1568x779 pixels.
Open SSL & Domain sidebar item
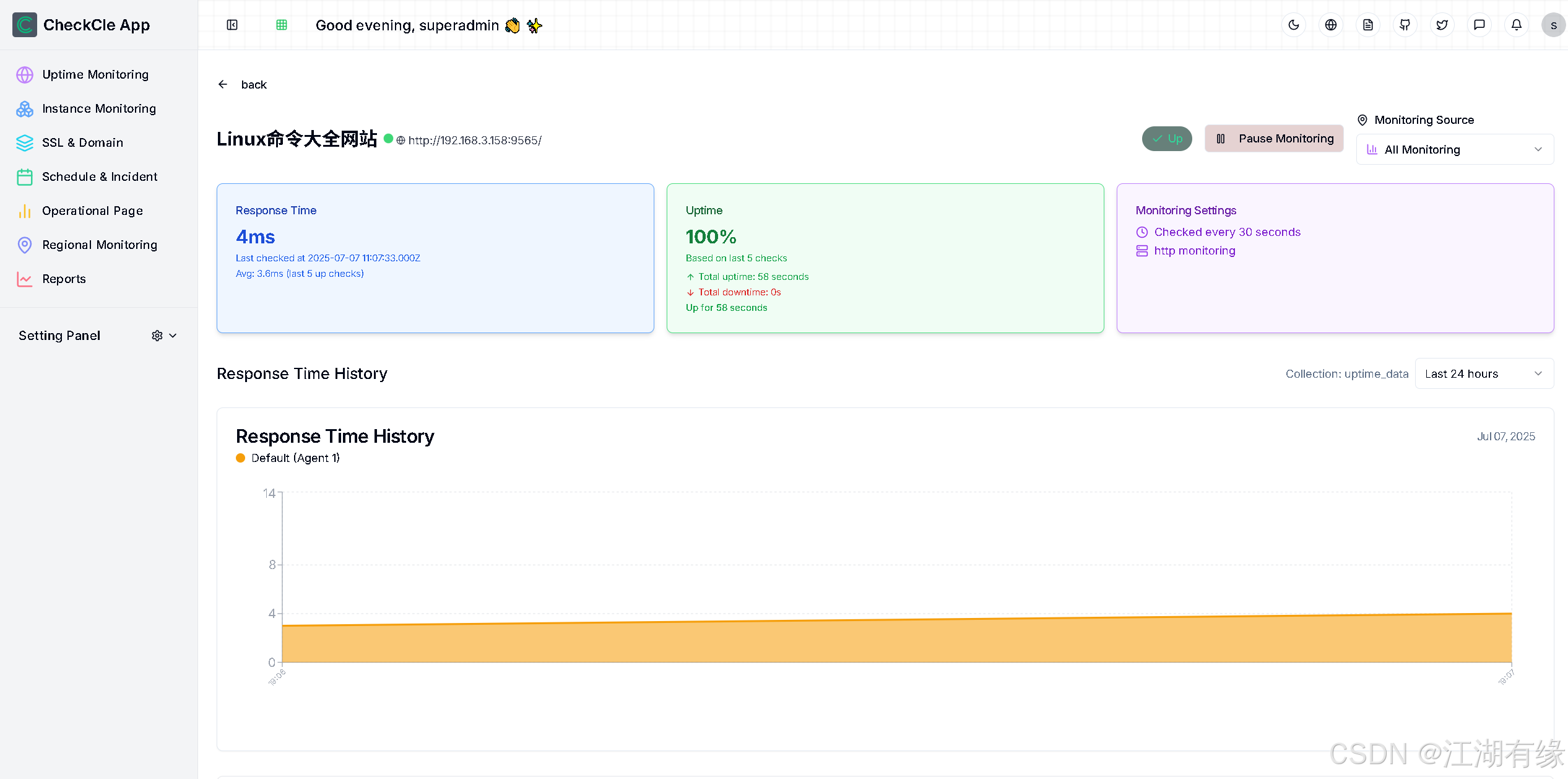tap(82, 142)
